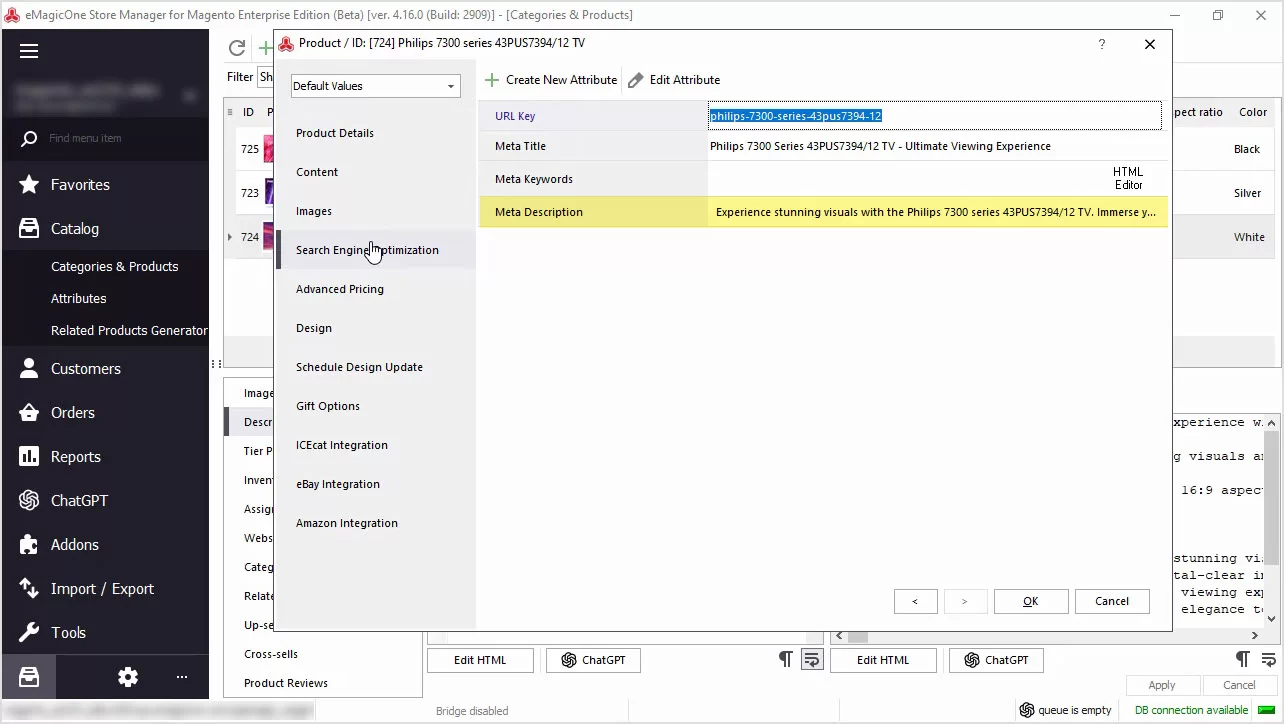Click the pencil icon for Edit Attribute
The width and height of the screenshot is (1284, 724).
pyautogui.click(x=635, y=80)
